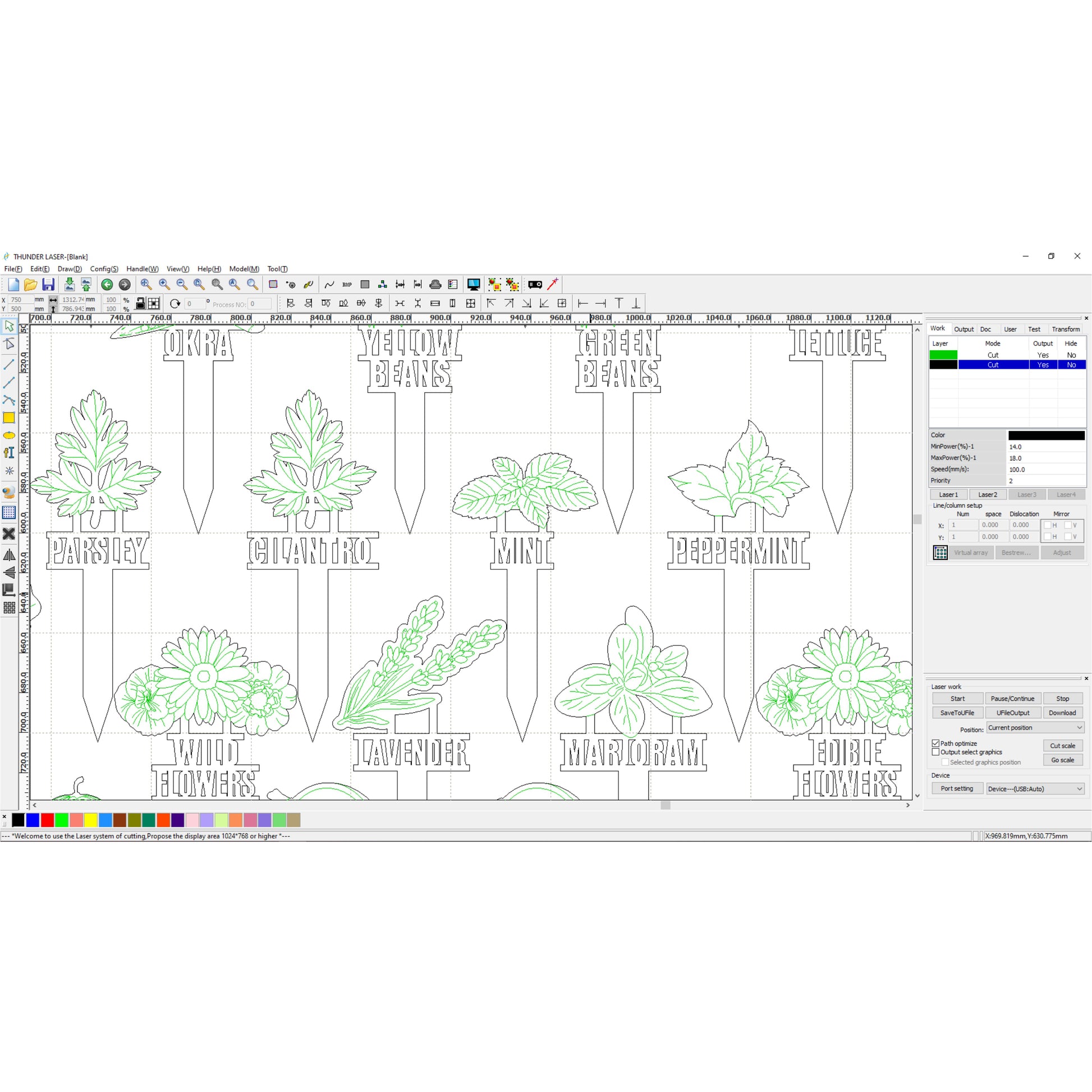1092x1092 pixels.
Task: Select the yellow ellipse drawing tool
Action: pos(9,436)
